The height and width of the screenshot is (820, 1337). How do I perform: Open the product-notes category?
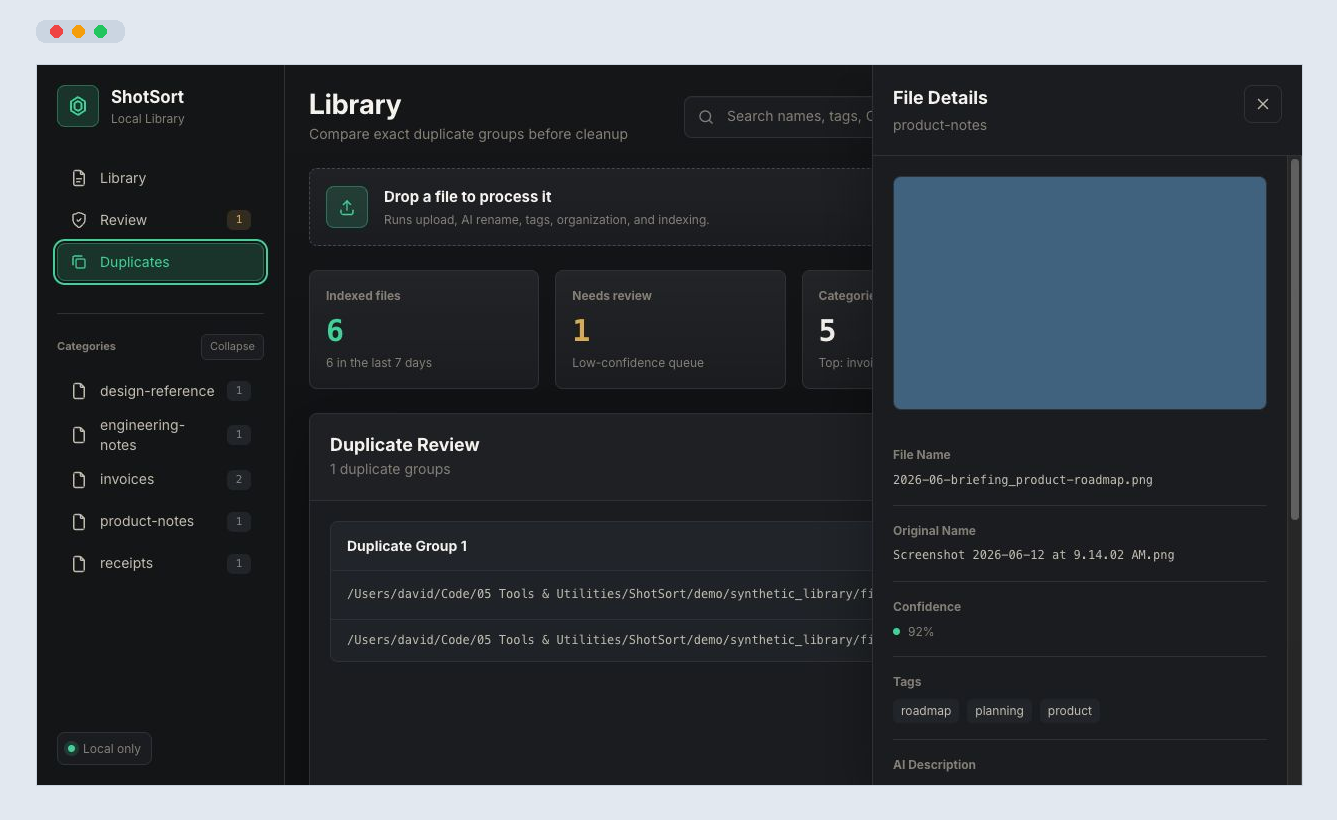coord(160,522)
